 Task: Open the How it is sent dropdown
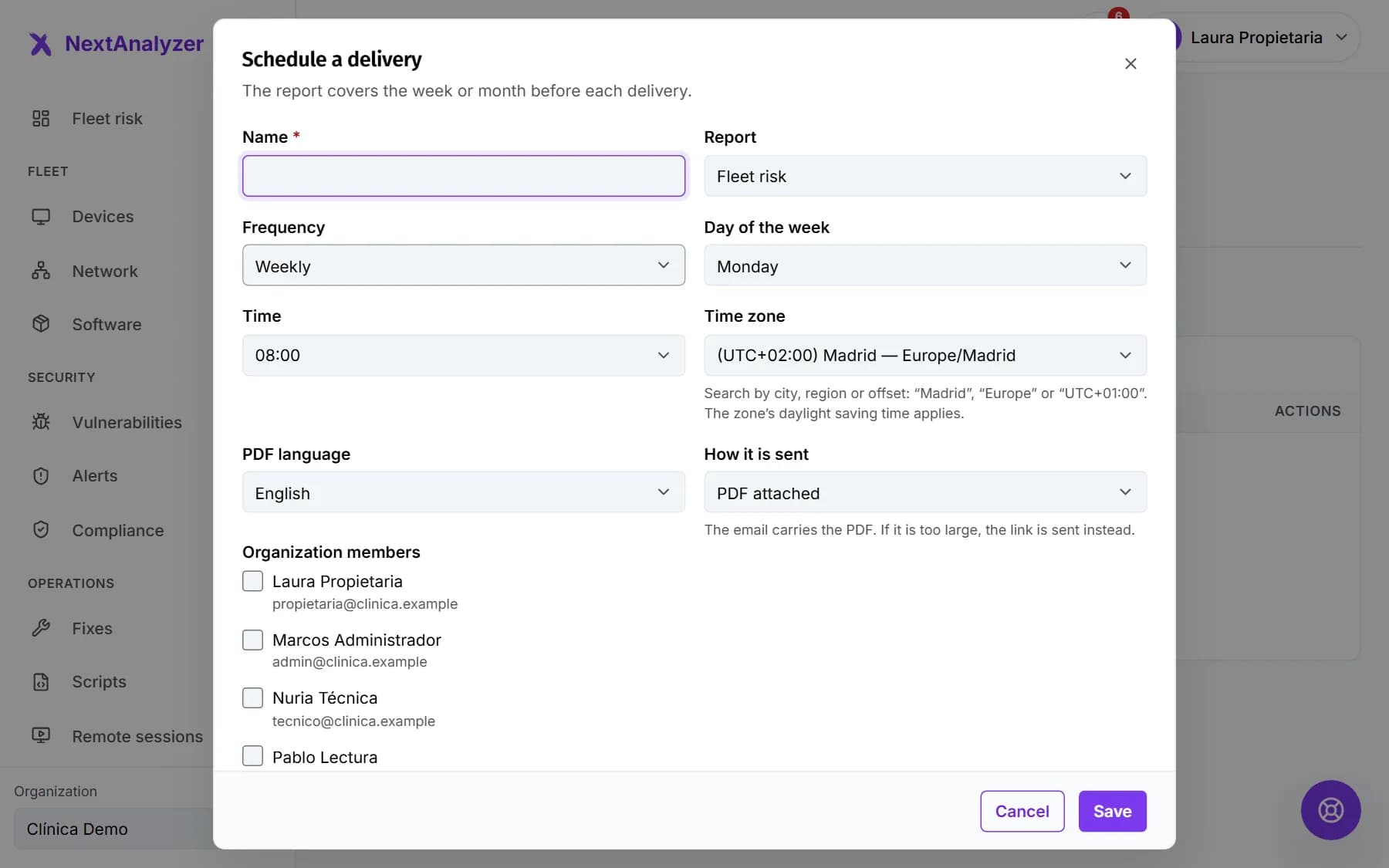coord(925,492)
